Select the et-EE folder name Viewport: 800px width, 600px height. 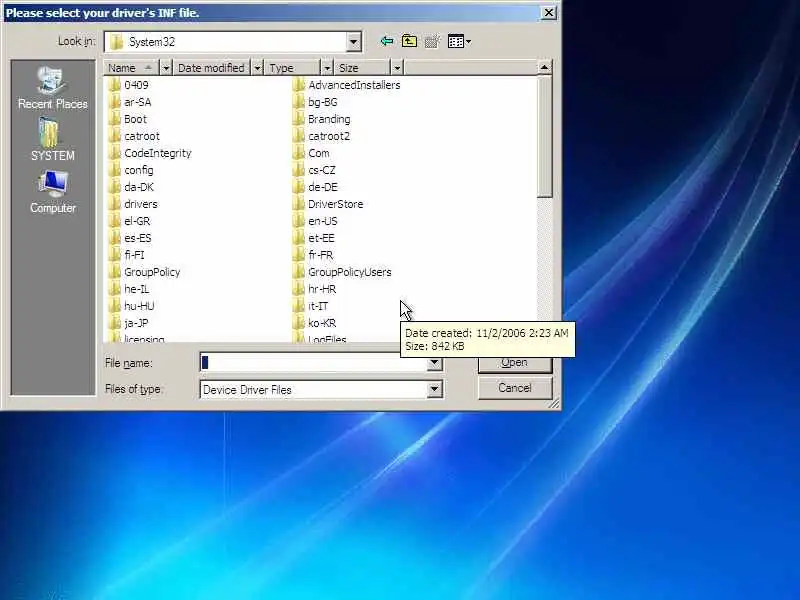pyautogui.click(x=321, y=238)
